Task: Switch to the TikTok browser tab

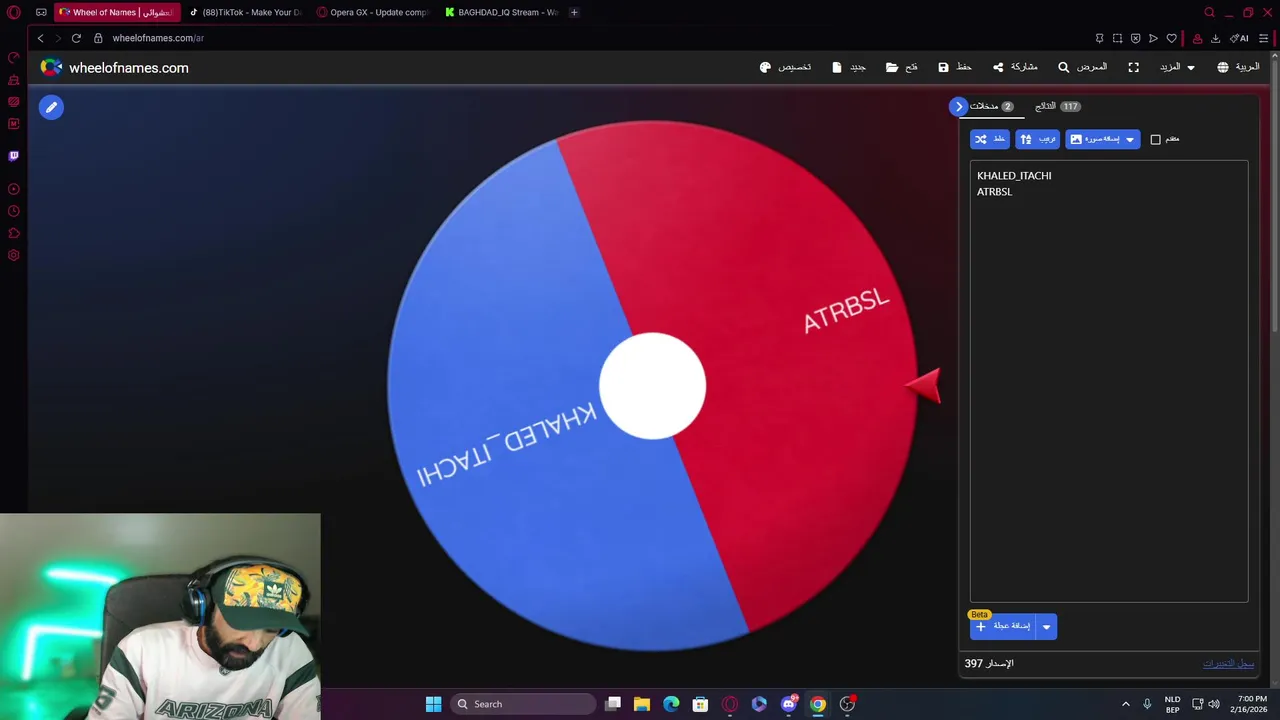Action: pyautogui.click(x=246, y=12)
